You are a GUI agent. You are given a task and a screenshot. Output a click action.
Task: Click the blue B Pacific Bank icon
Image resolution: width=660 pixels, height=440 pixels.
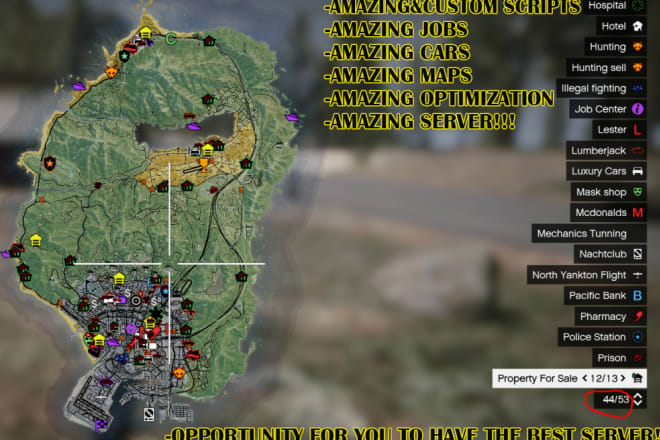tap(638, 296)
